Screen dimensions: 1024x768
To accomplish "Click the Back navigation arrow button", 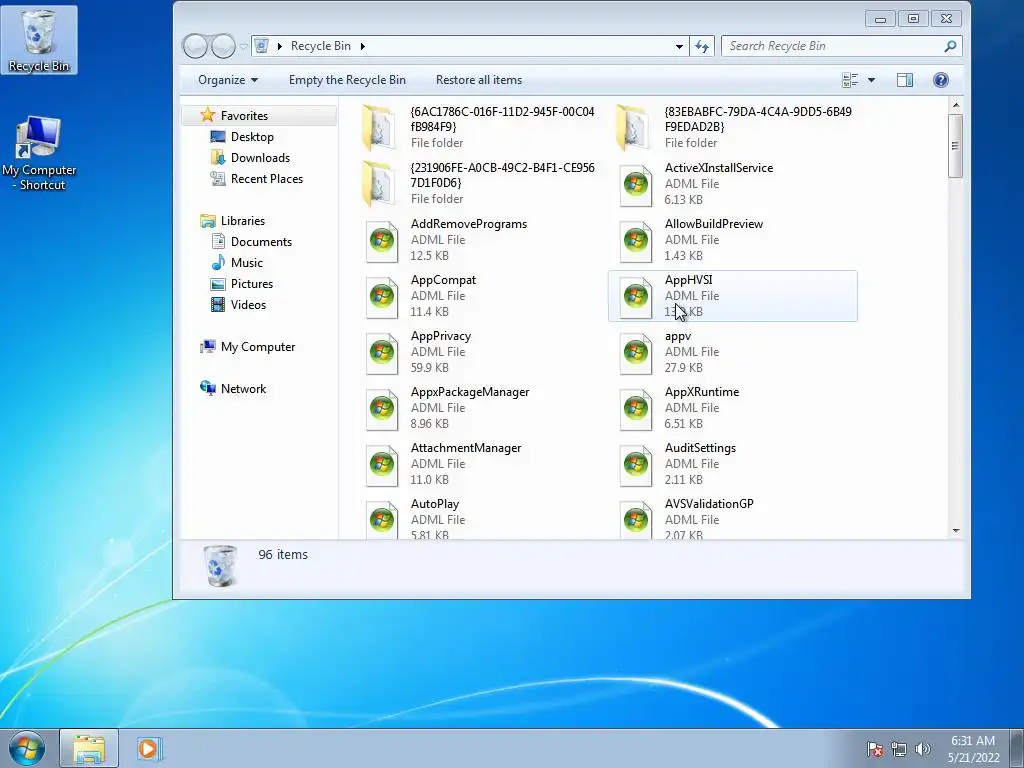I will (195, 46).
